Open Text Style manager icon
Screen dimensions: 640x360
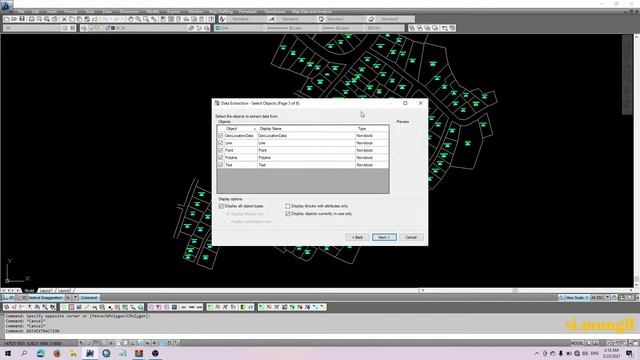click(x=222, y=19)
